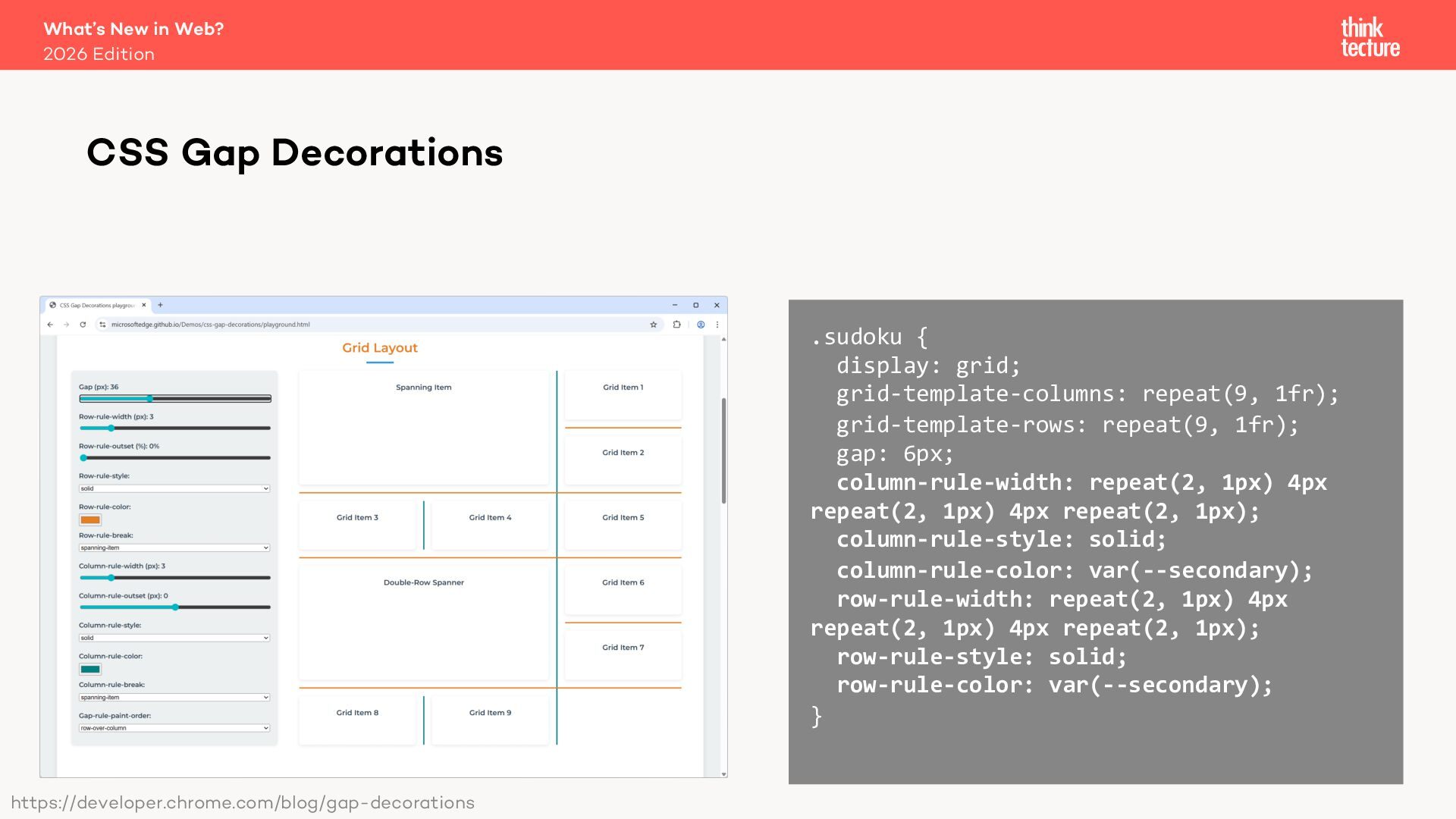The width and height of the screenshot is (1456, 819).
Task: Click the Gap (px) slider
Action: coord(174,398)
